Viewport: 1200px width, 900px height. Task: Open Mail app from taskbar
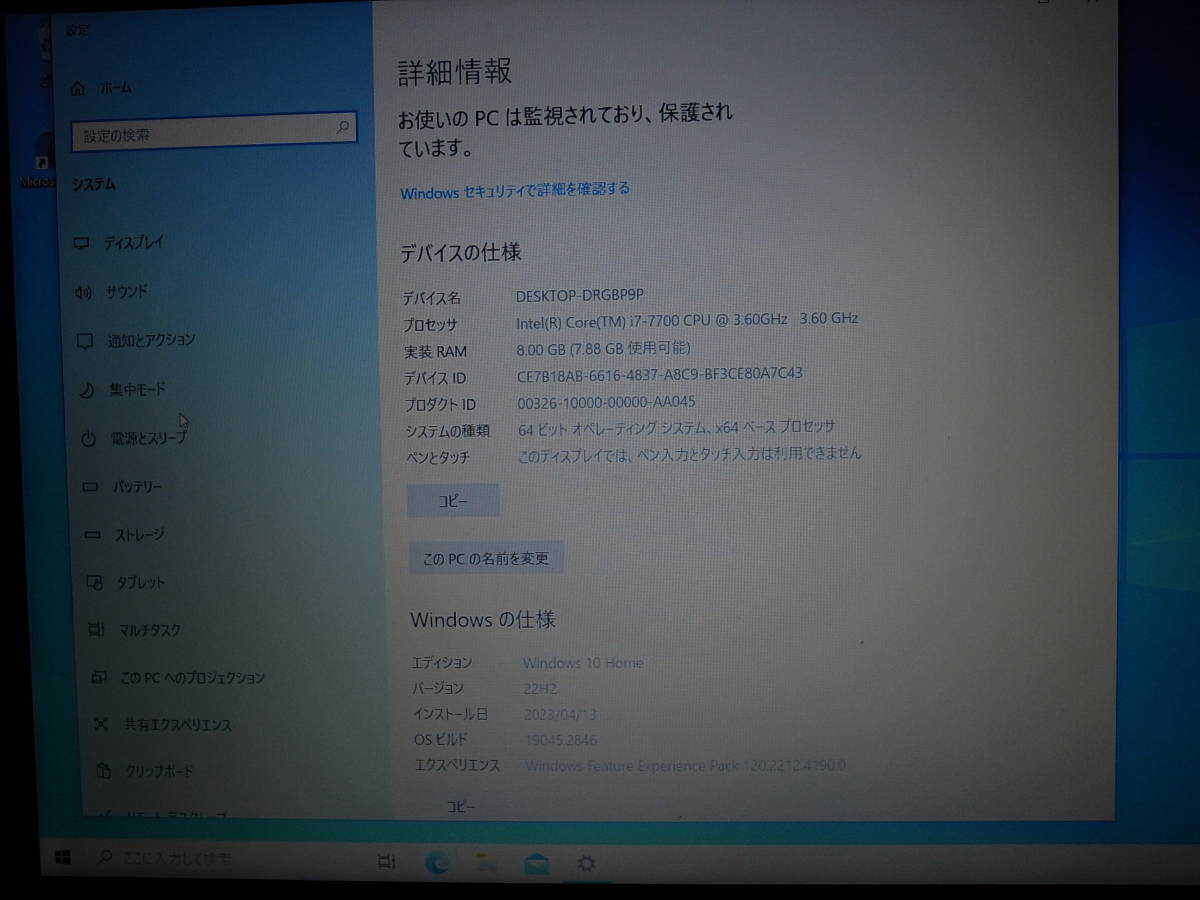(x=536, y=862)
